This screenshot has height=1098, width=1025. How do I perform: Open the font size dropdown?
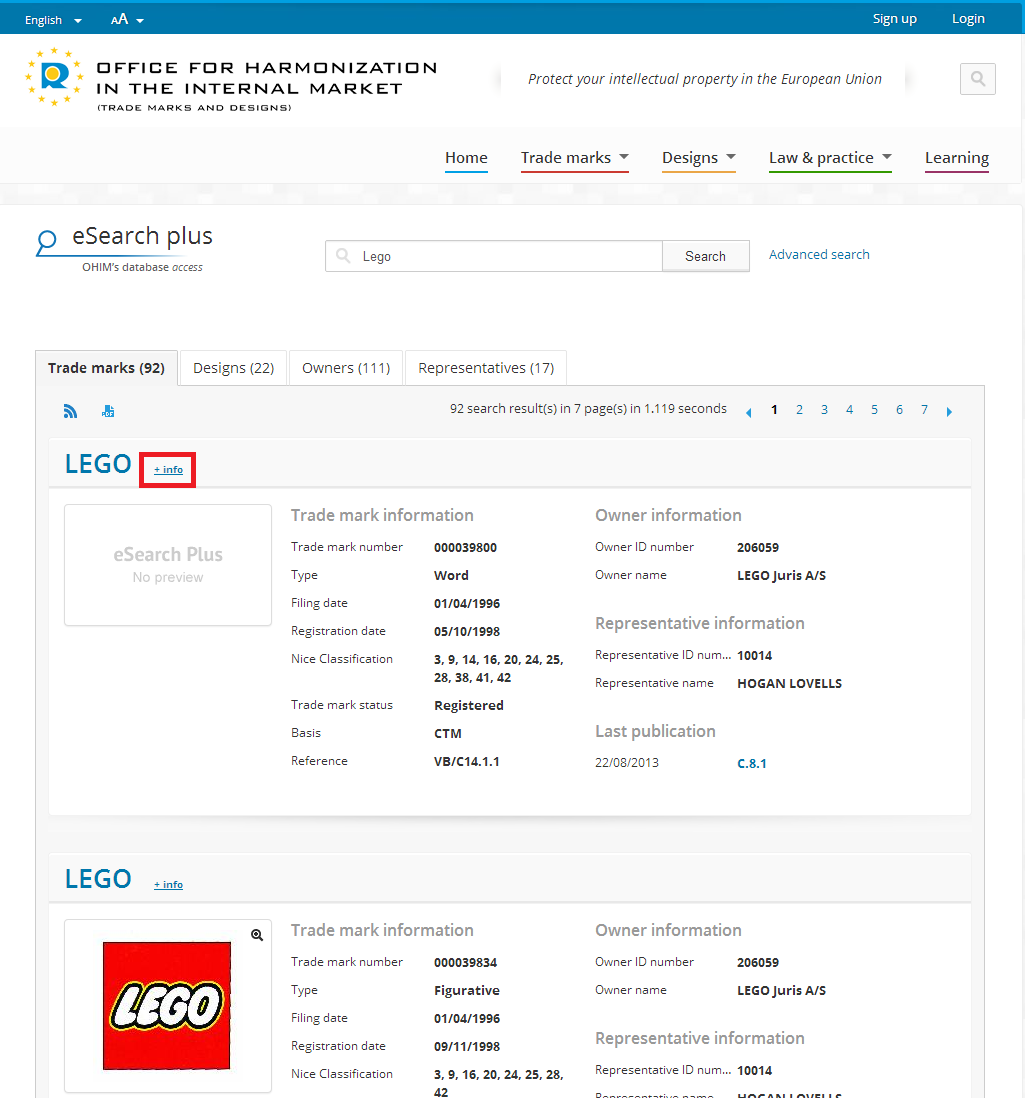point(127,20)
